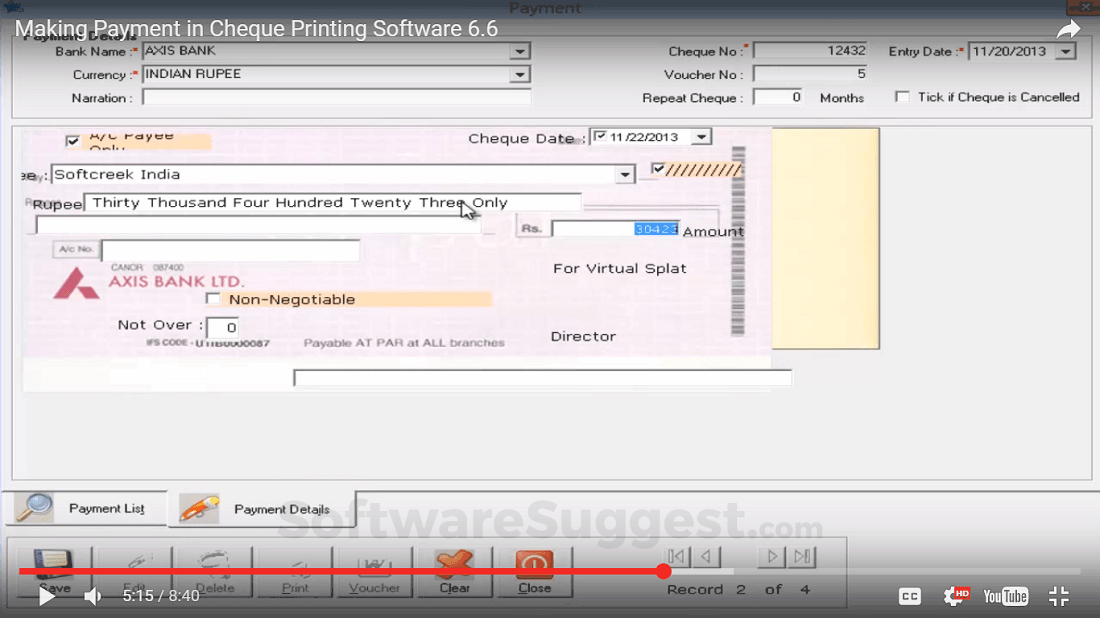Jump to the first record
Screen dimensions: 1100x618
675,556
